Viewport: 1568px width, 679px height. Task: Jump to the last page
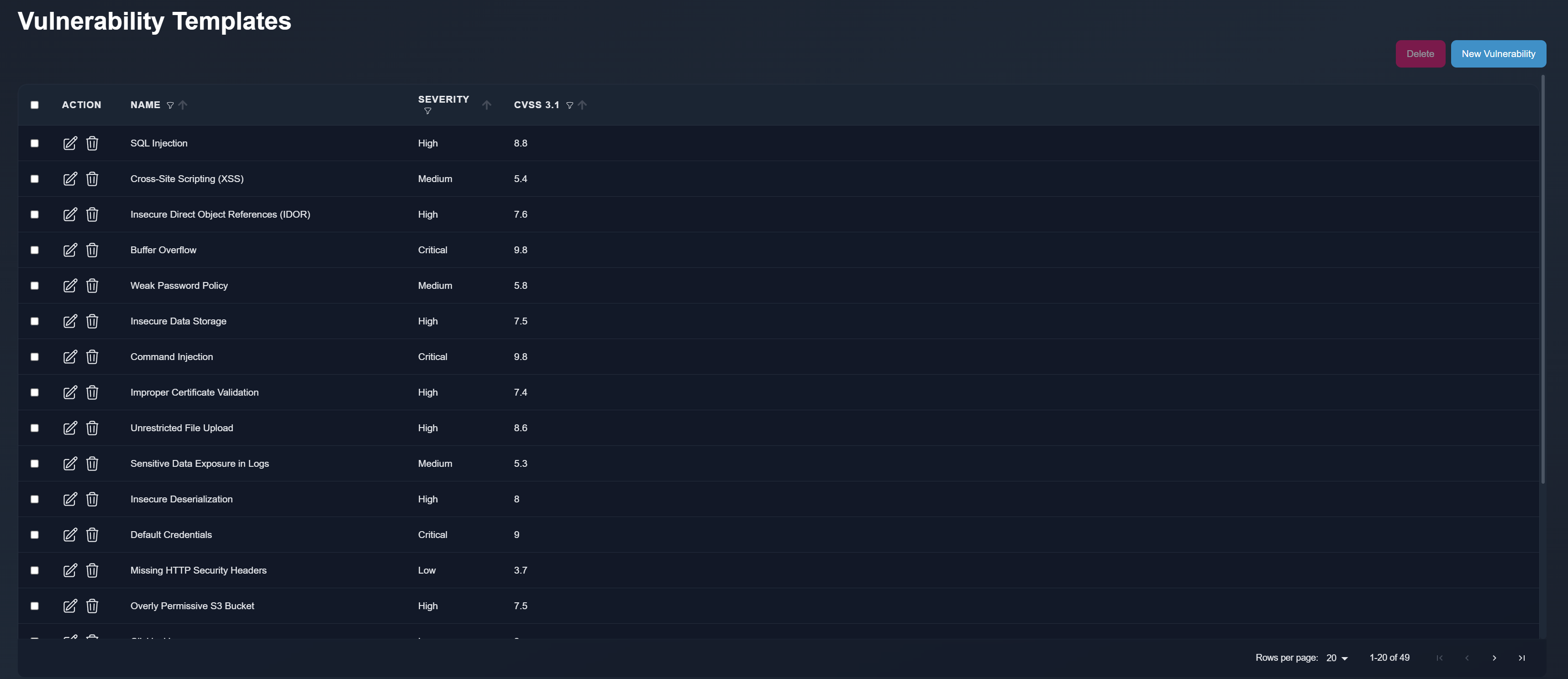click(1521, 658)
